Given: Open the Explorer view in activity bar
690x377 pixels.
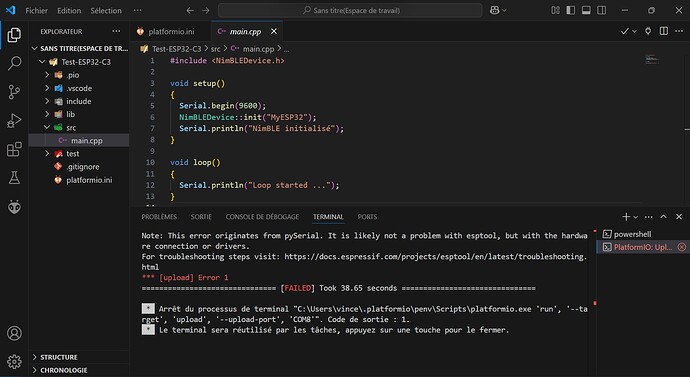Looking at the screenshot, I should (14, 35).
